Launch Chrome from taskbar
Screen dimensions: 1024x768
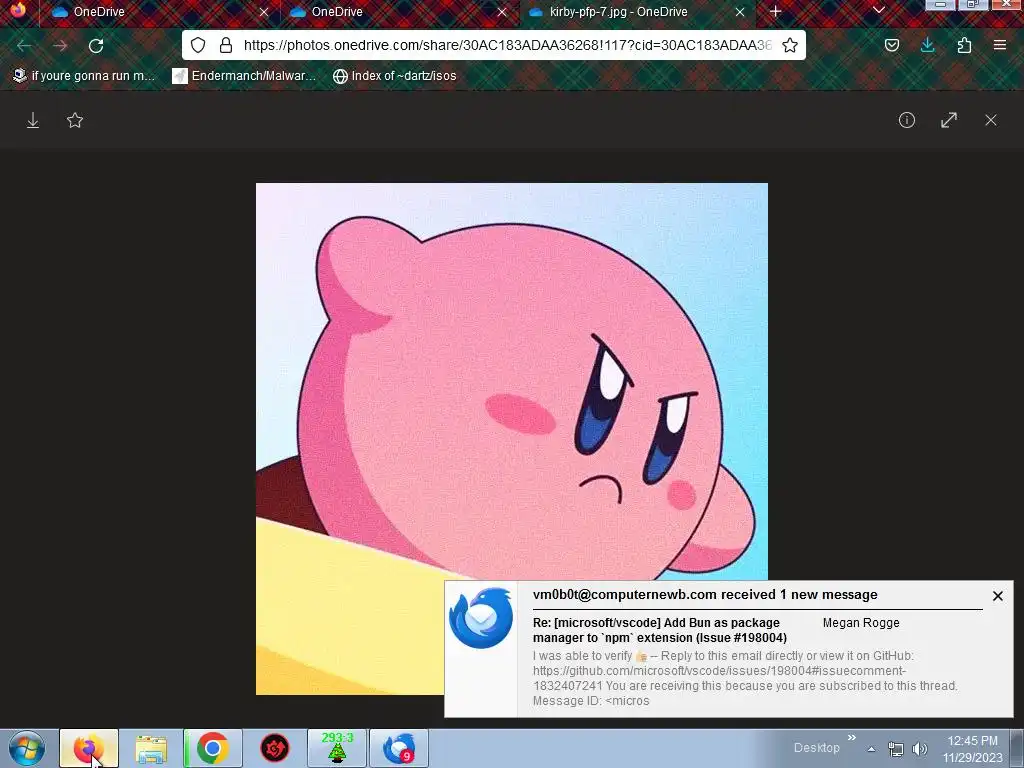coord(213,748)
